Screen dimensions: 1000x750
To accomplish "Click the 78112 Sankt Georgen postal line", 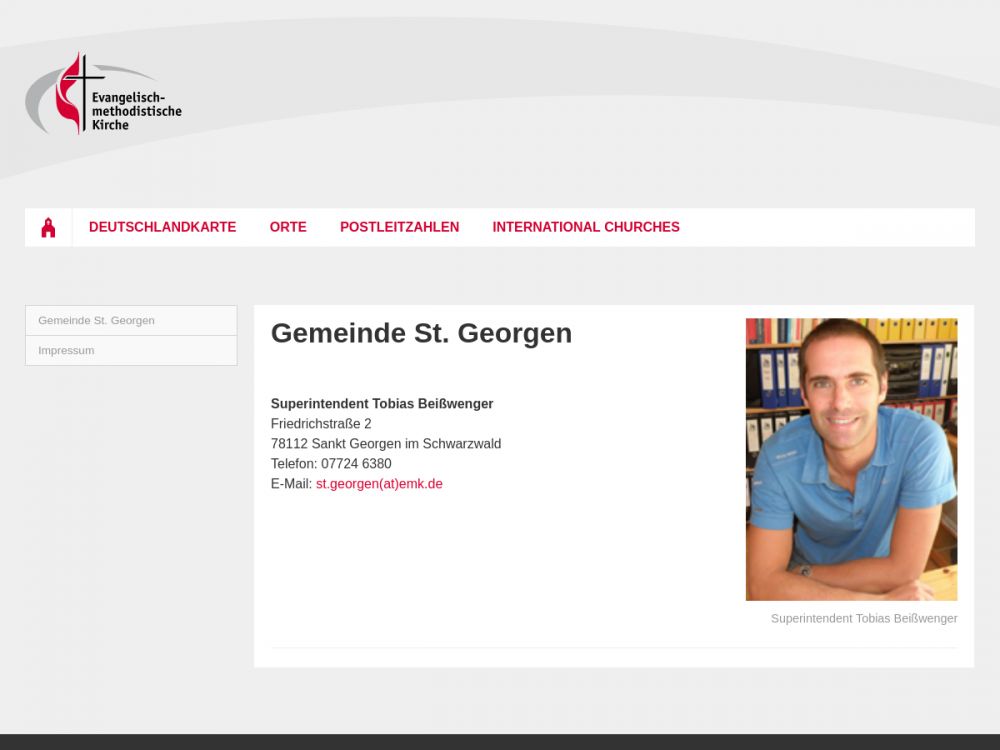I will pyautogui.click(x=386, y=444).
